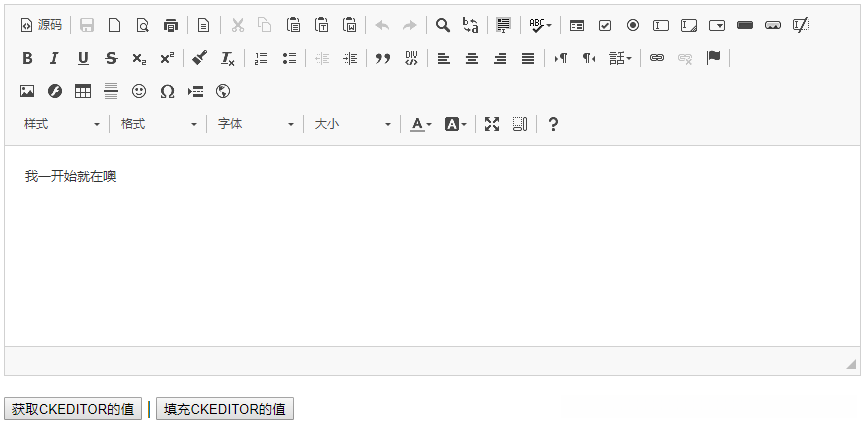This screenshot has width=867, height=428.
Task: Open the Replace tool
Action: (471, 25)
